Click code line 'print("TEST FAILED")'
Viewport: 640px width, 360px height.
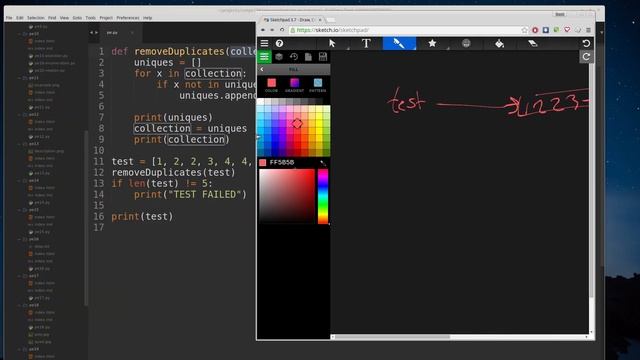coord(190,195)
